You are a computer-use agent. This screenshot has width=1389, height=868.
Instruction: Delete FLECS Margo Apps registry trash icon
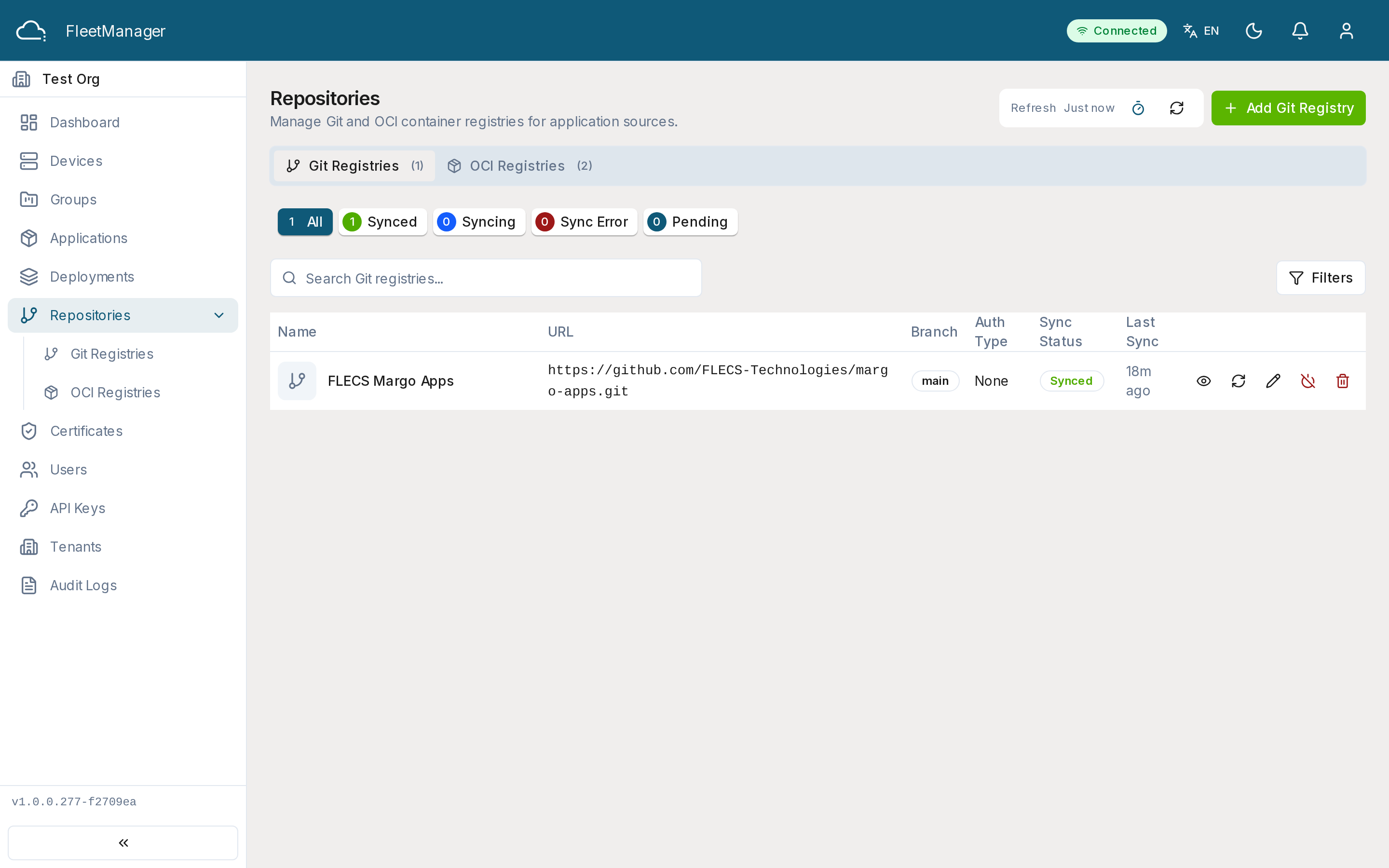click(1343, 381)
